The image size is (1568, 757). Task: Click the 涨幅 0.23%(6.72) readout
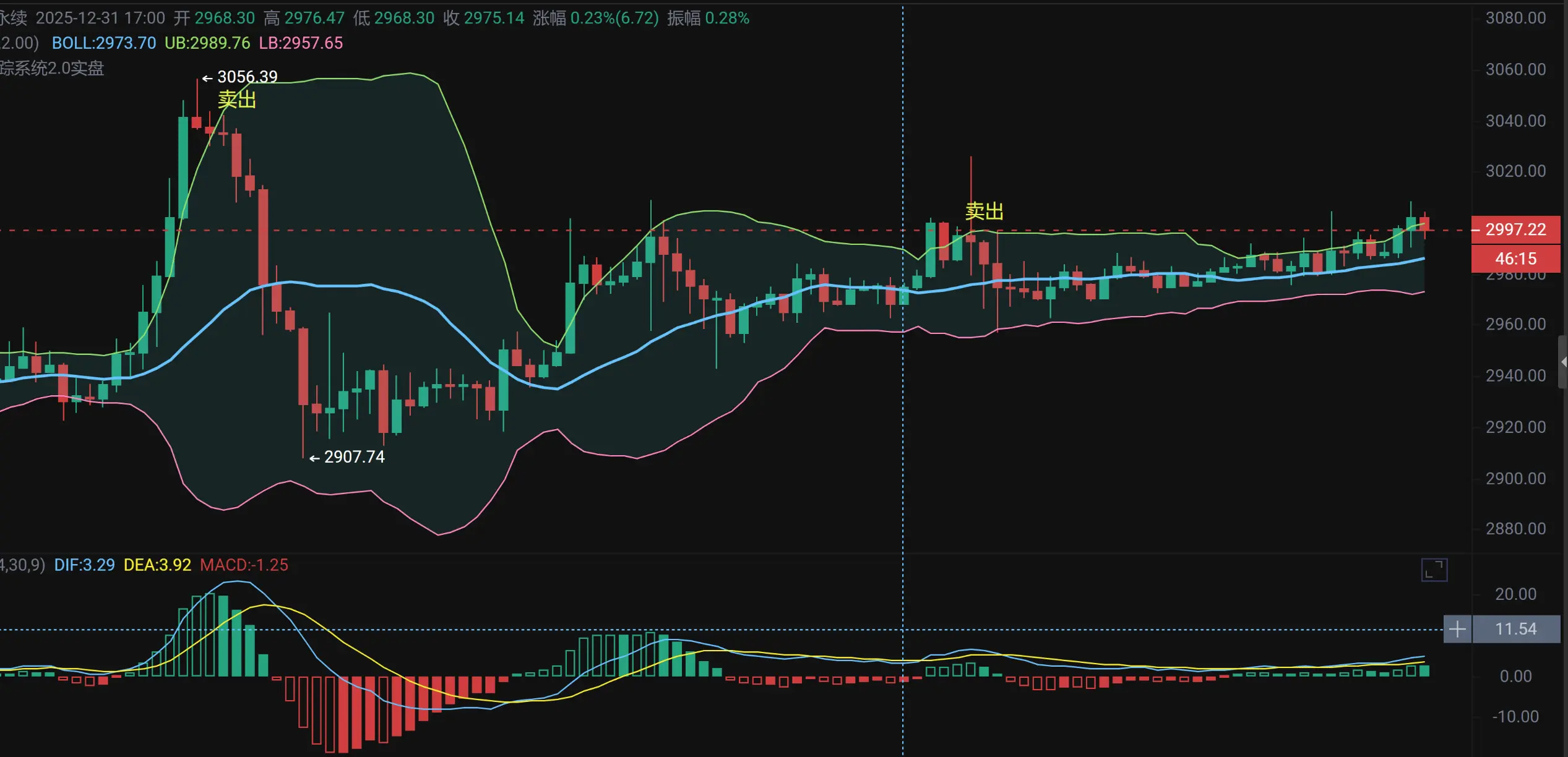pos(595,18)
